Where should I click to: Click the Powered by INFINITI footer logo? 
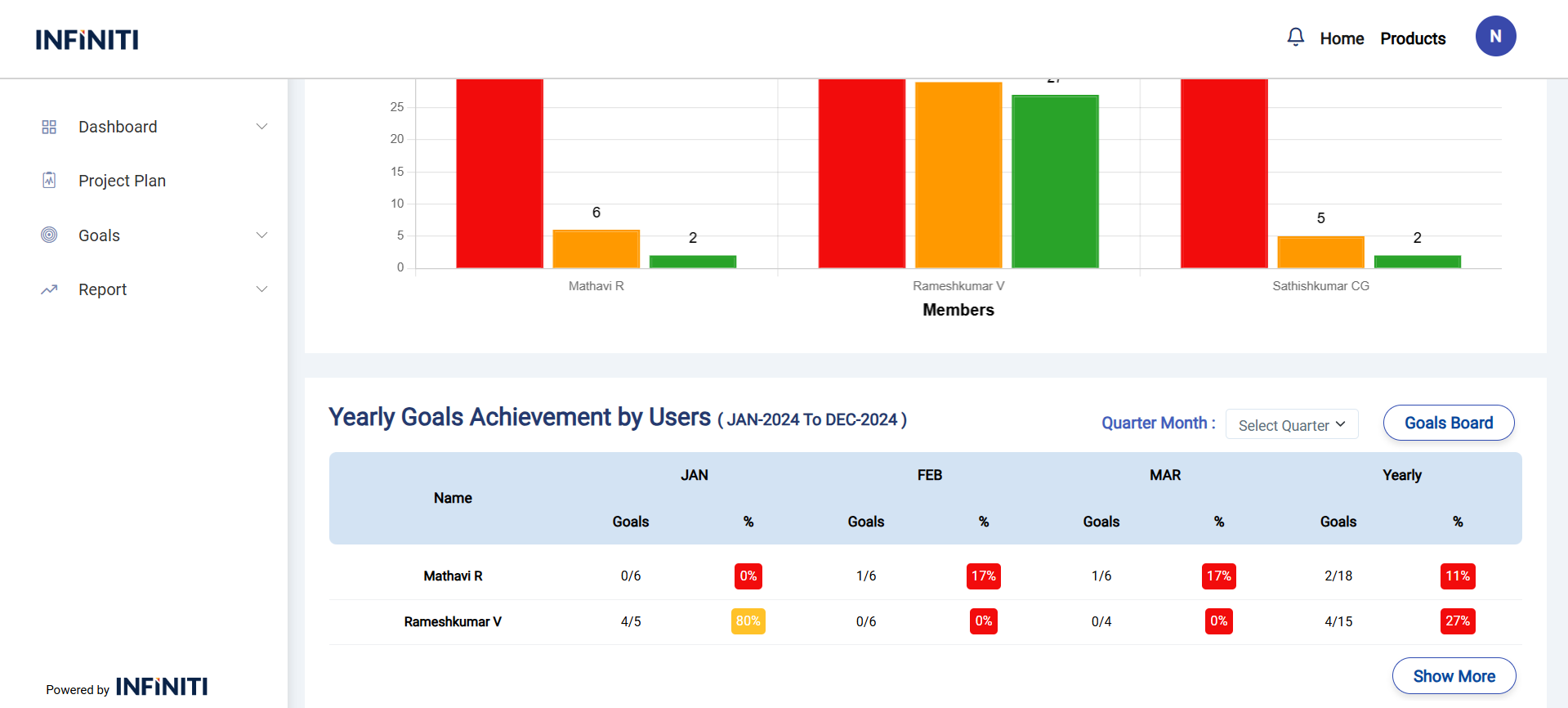pyautogui.click(x=161, y=687)
